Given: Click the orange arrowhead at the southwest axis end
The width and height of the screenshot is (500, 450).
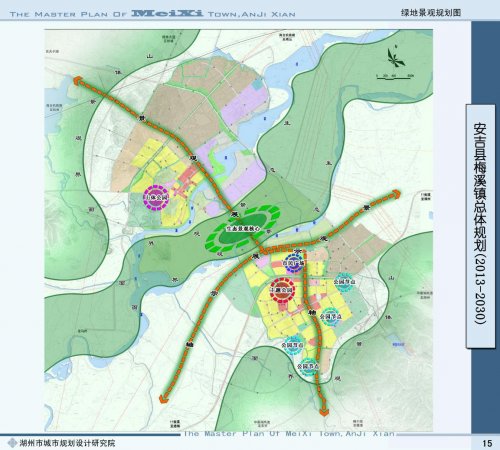Looking at the screenshot, I should coord(164,398).
